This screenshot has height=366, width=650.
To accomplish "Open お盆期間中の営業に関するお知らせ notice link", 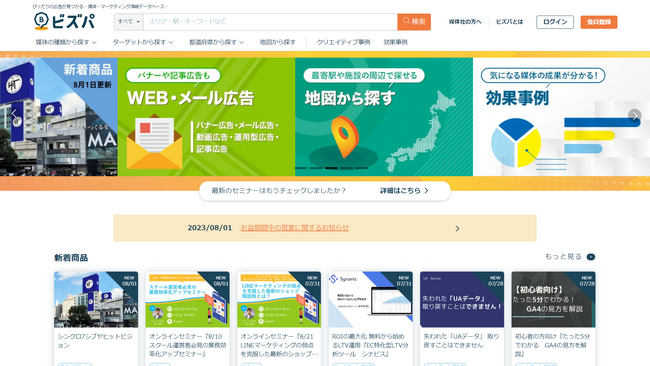I will (x=295, y=228).
